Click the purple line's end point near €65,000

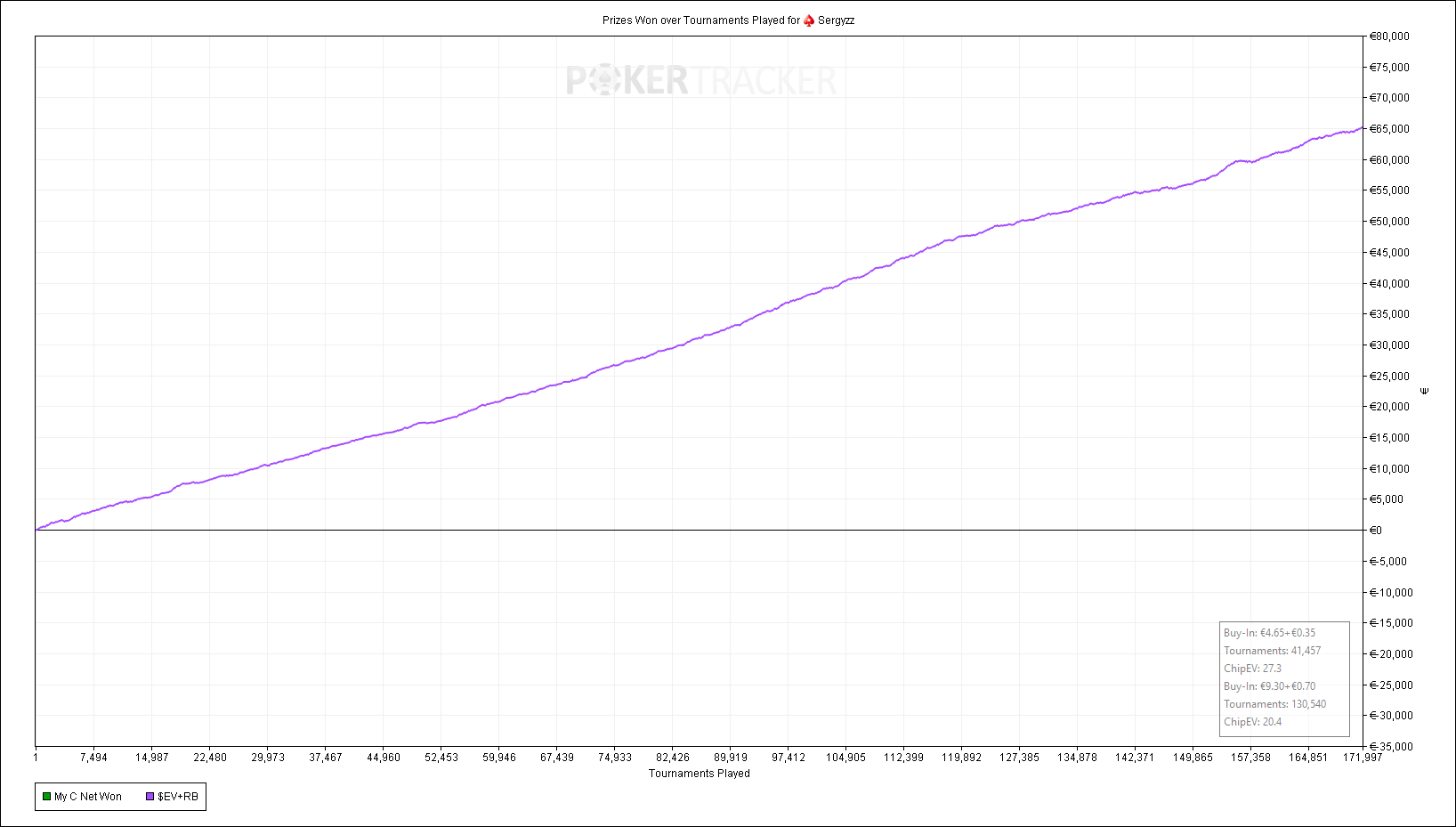pyautogui.click(x=1363, y=128)
